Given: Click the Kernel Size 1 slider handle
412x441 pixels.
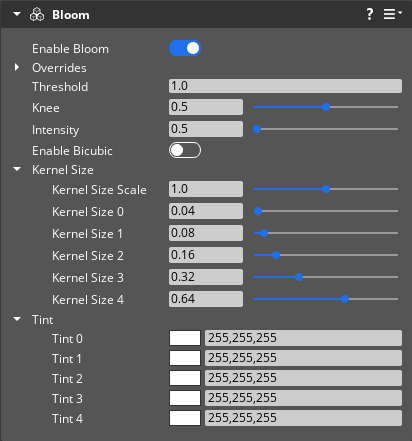Looking at the screenshot, I should click(x=264, y=233).
